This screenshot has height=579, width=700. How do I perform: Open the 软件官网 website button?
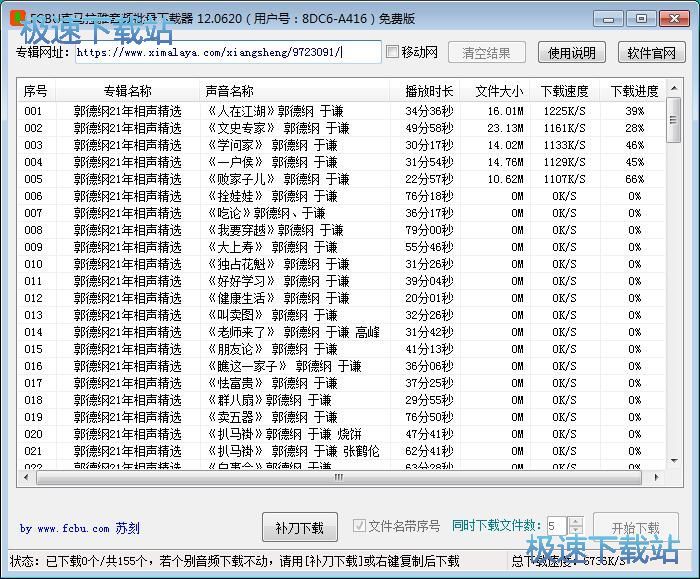[651, 53]
